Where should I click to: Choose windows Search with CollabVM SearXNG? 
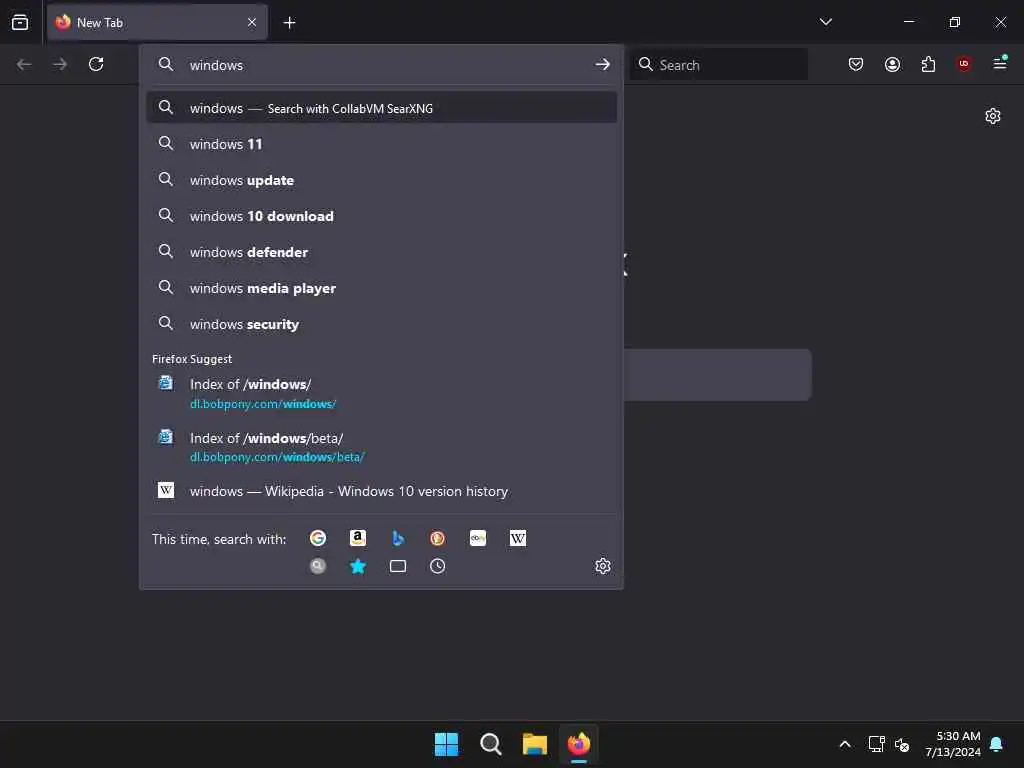[x=381, y=108]
